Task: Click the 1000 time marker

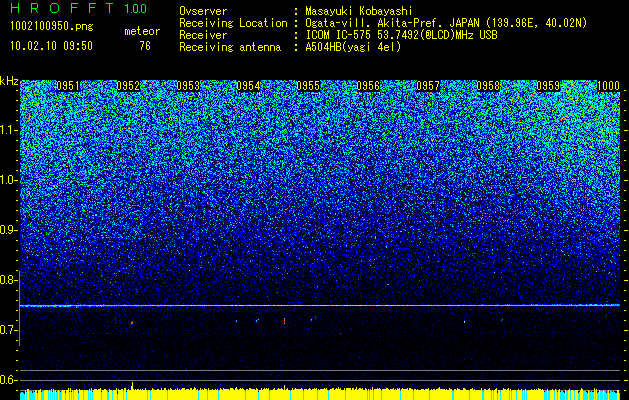Action: coord(609,86)
